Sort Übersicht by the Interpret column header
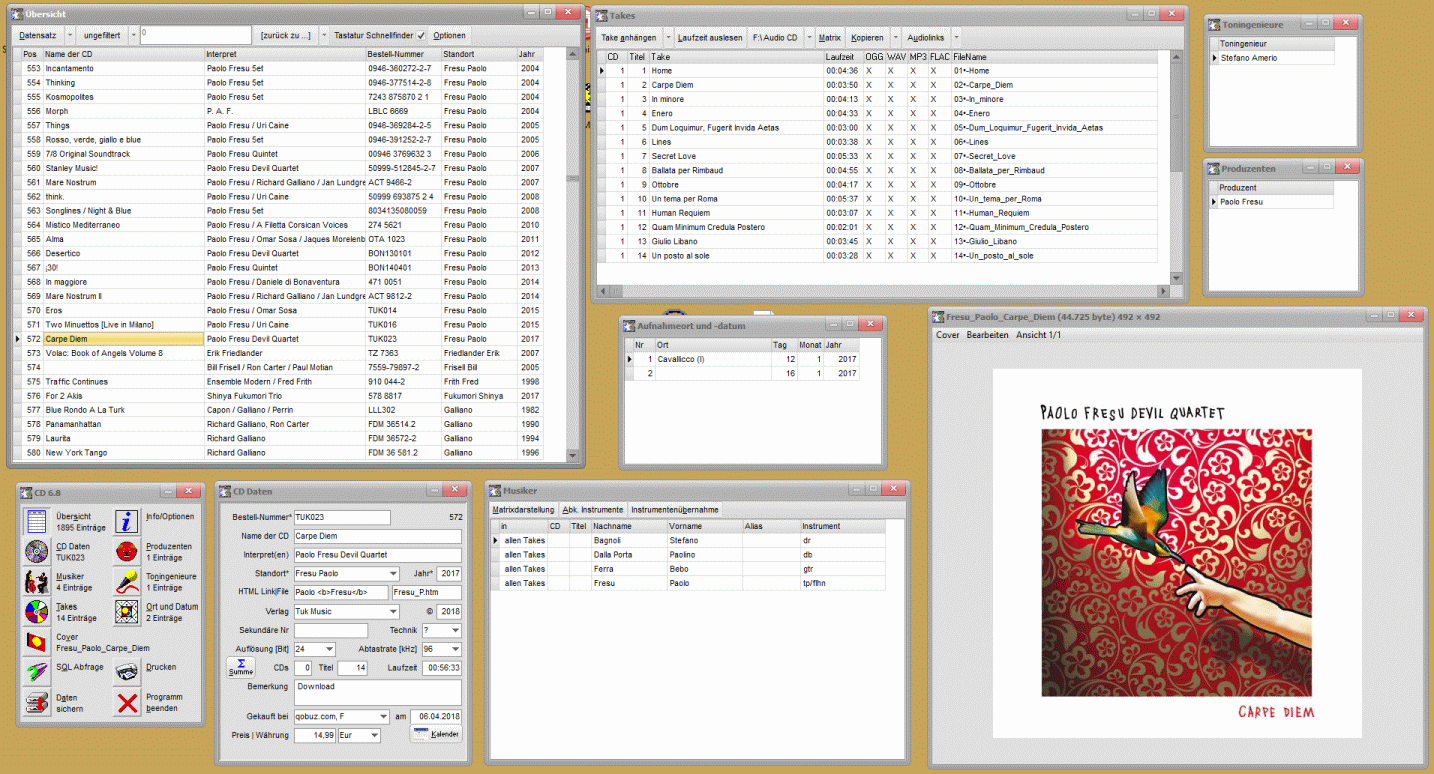Screen dimensions: 1434x774 click(285, 54)
